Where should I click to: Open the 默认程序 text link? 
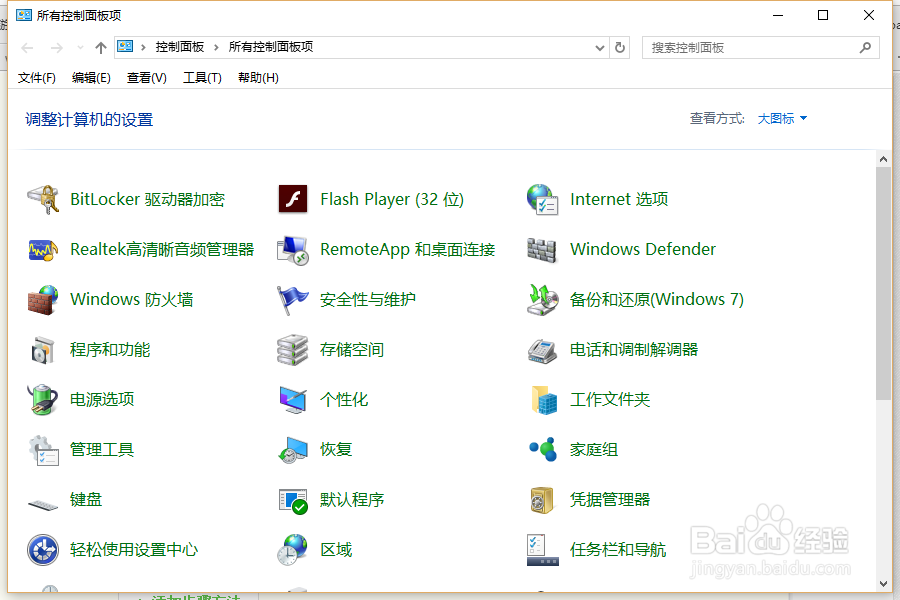[352, 500]
